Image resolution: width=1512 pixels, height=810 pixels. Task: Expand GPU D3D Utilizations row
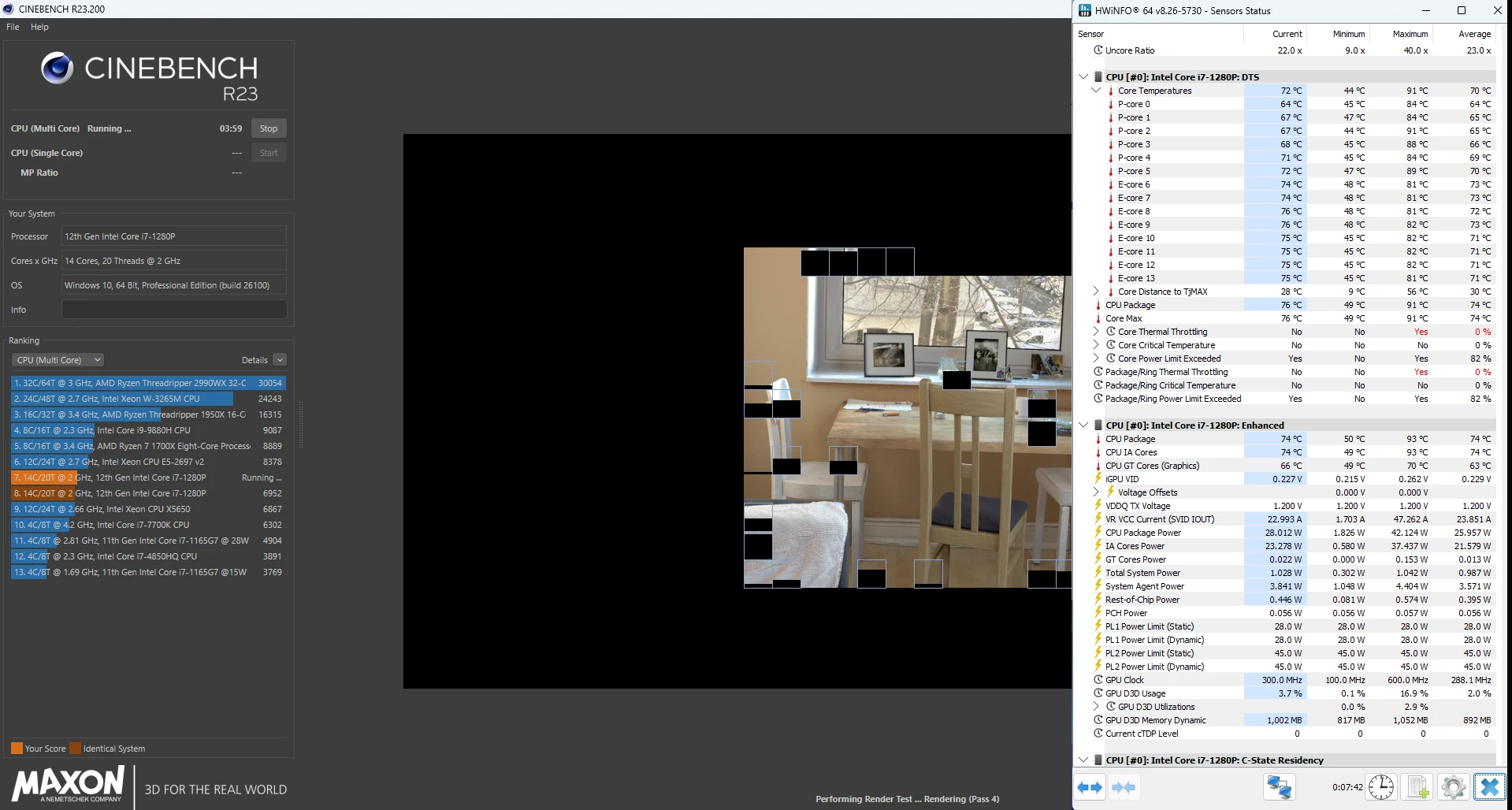[1096, 707]
